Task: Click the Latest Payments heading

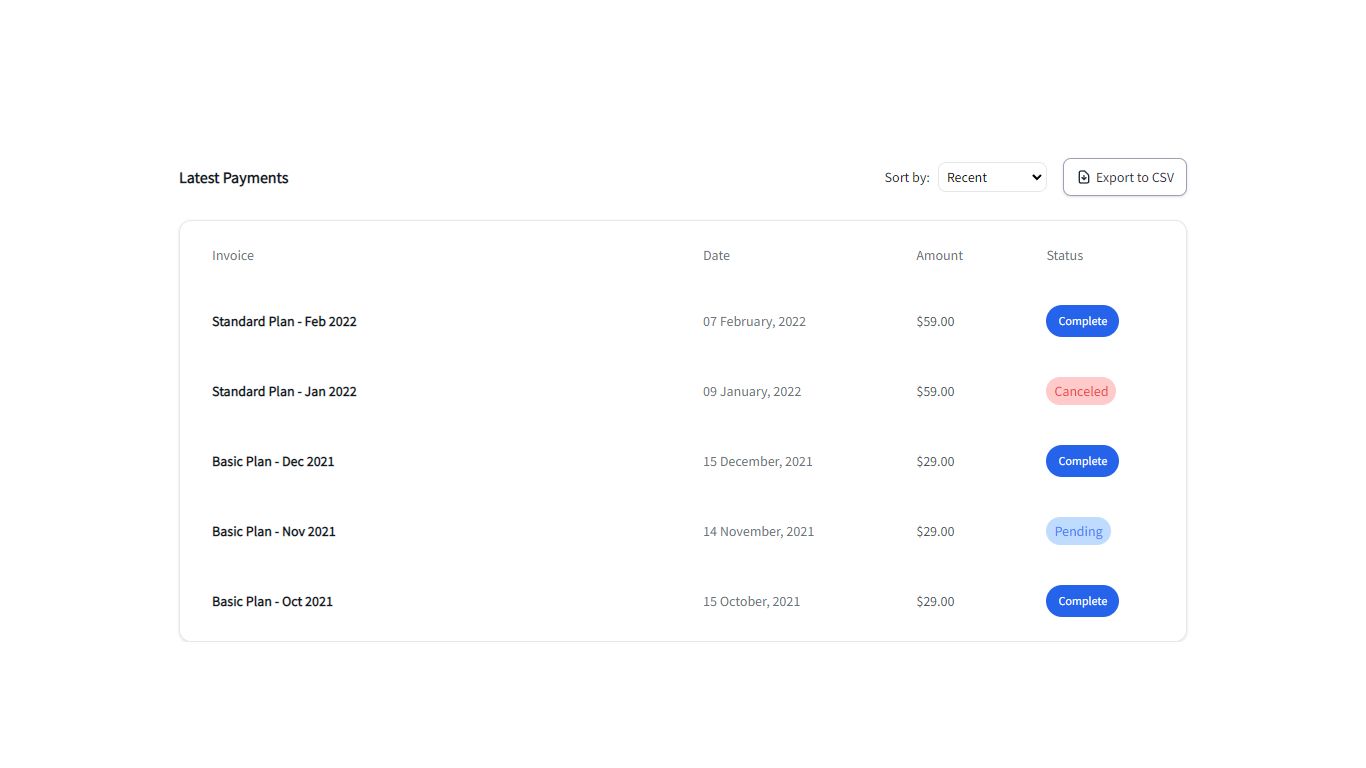Action: pyautogui.click(x=233, y=177)
